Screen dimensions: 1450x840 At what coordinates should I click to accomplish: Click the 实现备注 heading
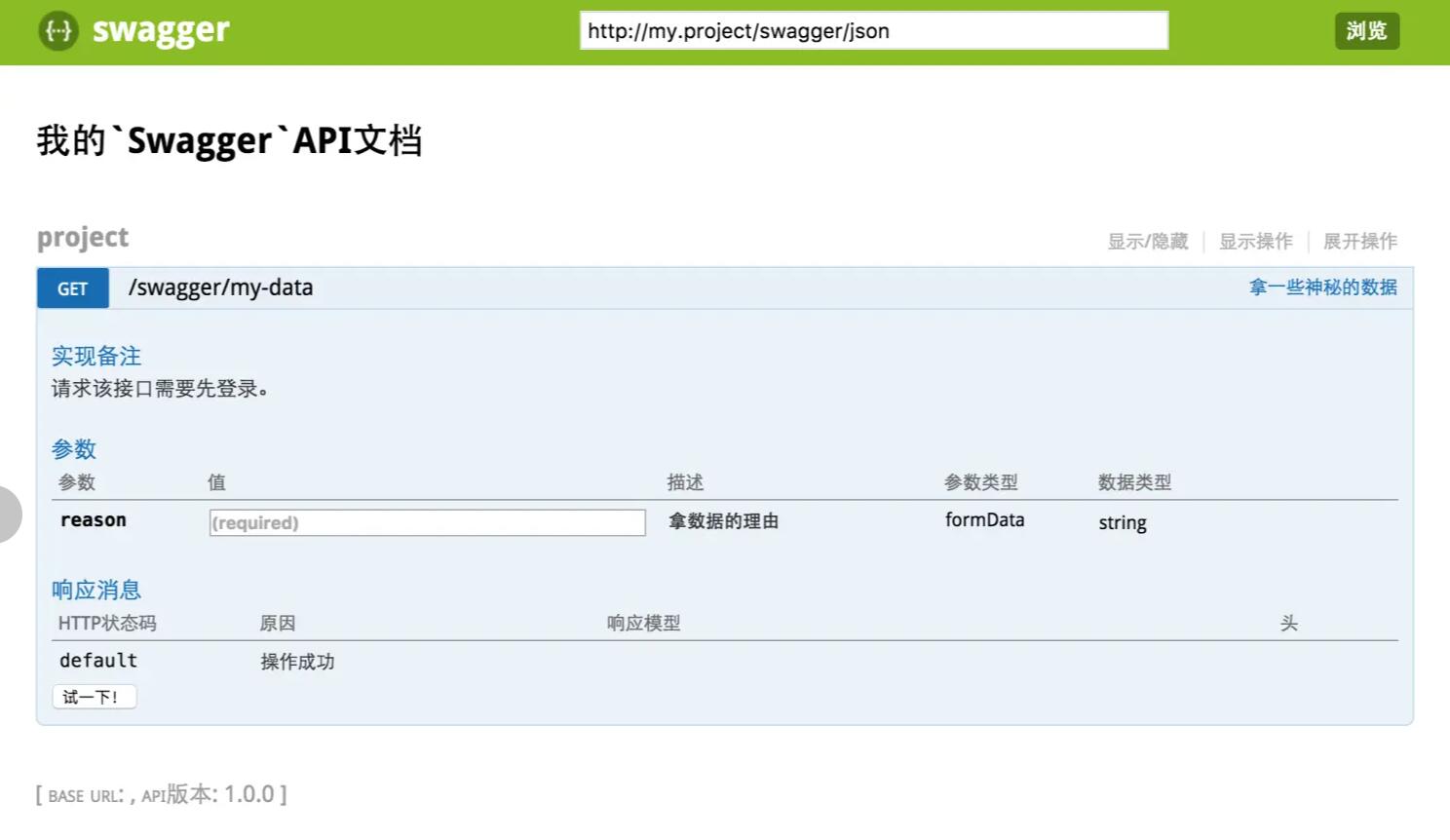96,356
